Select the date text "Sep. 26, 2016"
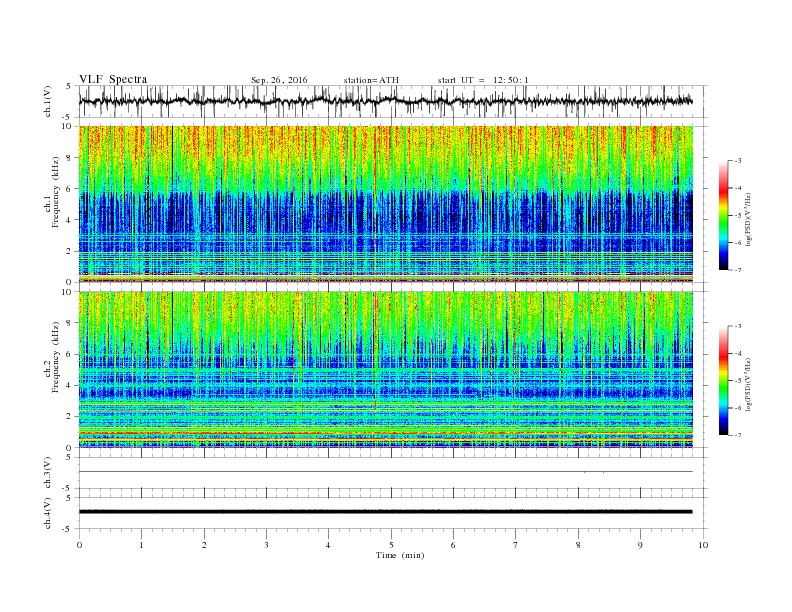The image size is (792, 612). 279,80
